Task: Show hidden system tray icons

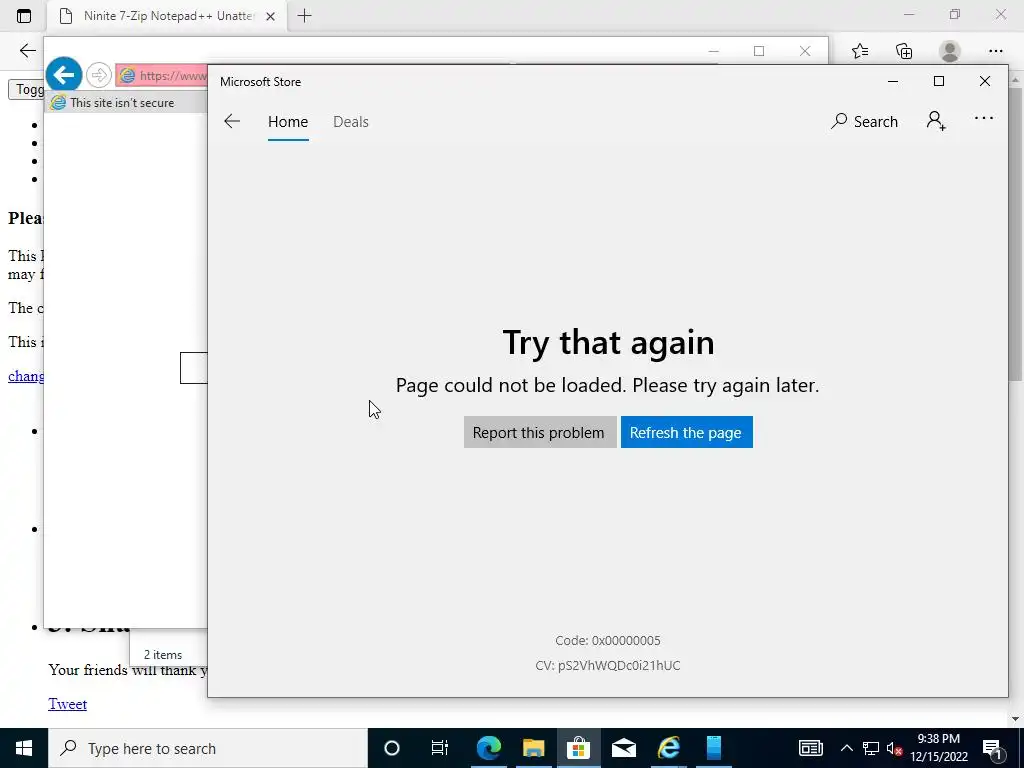Action: 846,748
